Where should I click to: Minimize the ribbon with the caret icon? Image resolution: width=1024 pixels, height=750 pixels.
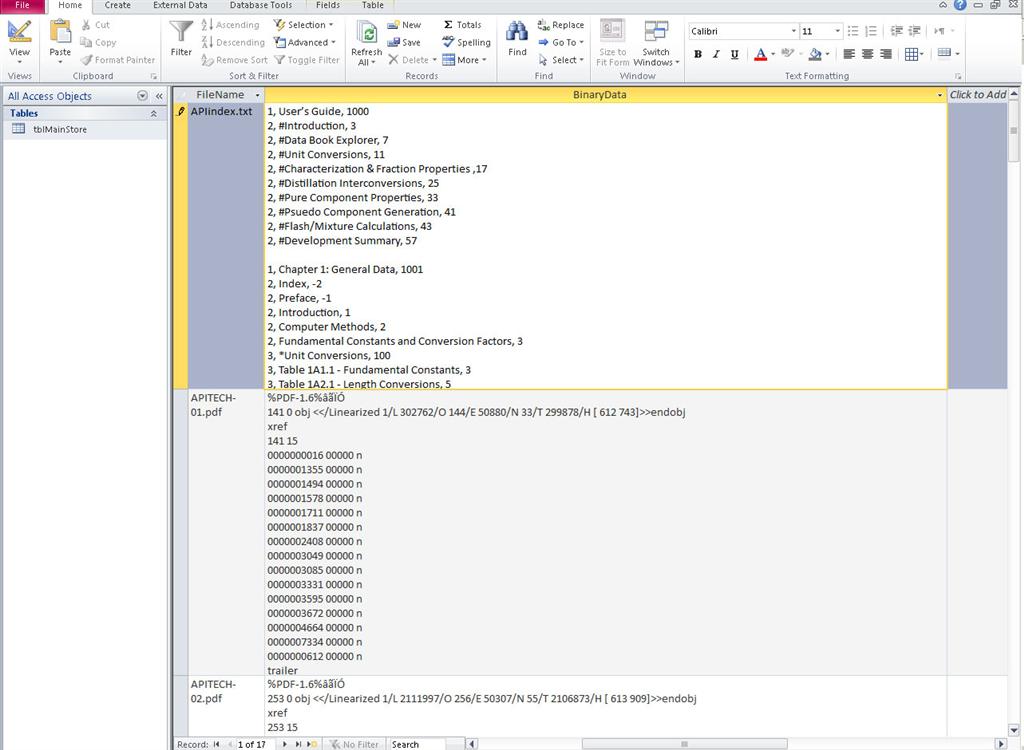click(x=943, y=5)
